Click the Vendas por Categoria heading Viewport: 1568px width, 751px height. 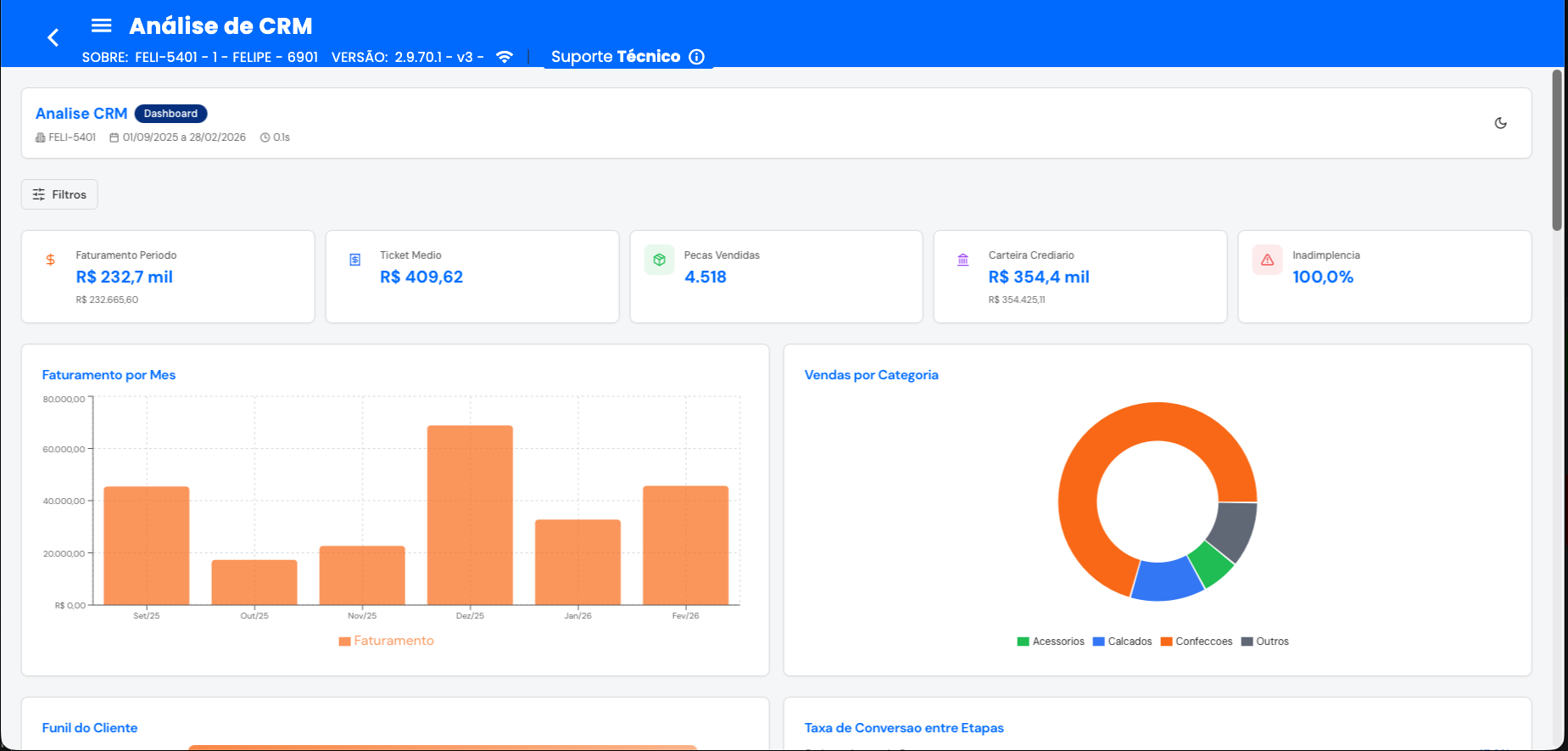(x=871, y=375)
